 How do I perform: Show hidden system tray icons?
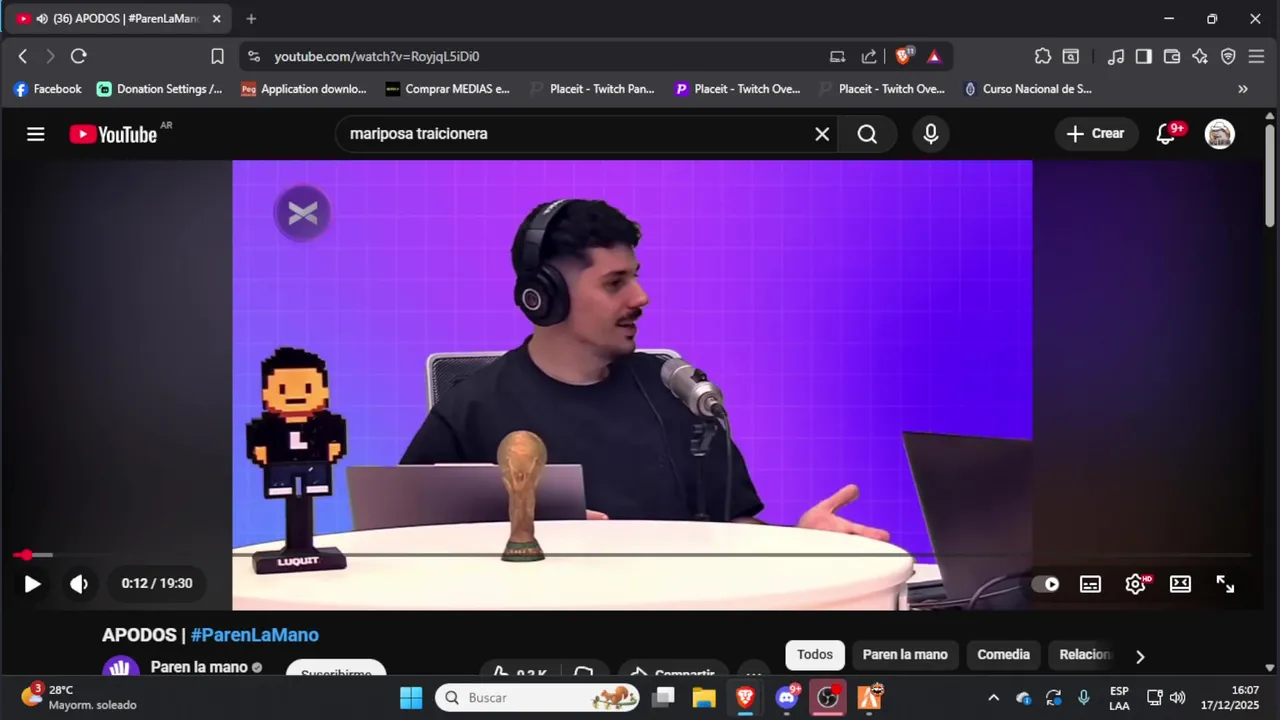pyautogui.click(x=993, y=698)
